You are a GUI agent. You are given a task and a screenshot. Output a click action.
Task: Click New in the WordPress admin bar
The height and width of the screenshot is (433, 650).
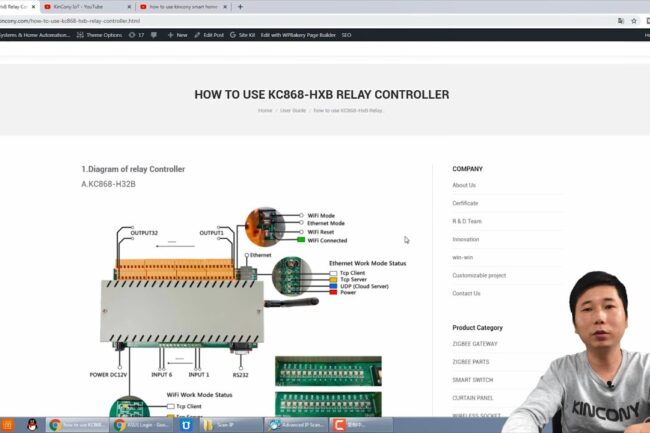[x=177, y=35]
